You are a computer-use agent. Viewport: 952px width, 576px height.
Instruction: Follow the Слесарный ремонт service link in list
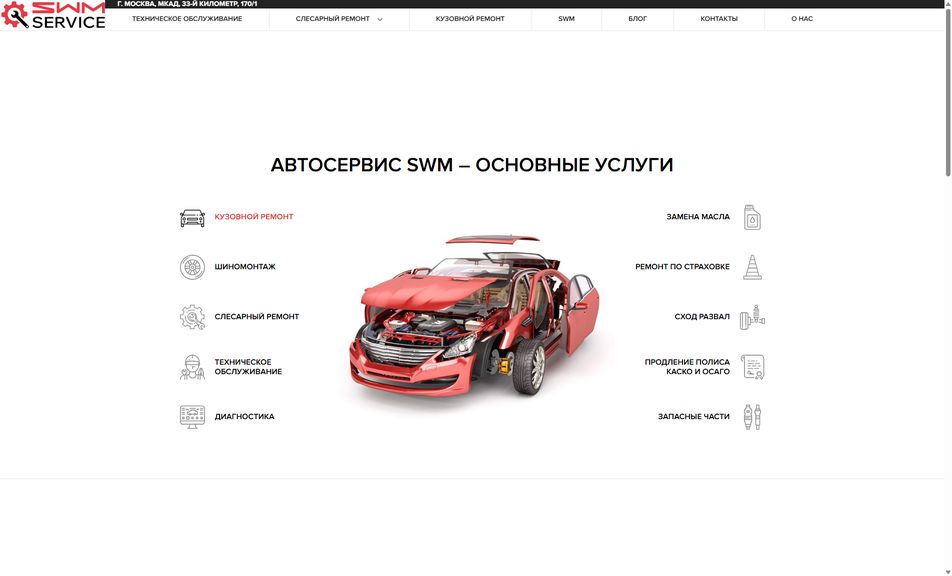(x=257, y=316)
